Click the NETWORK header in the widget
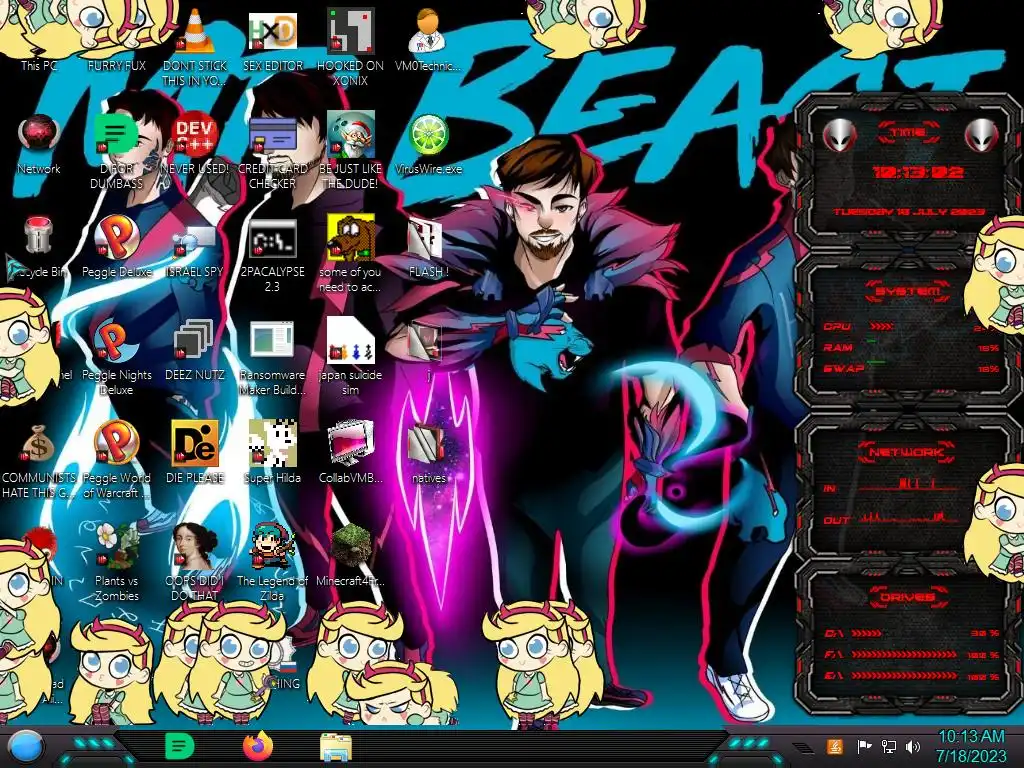Screen dimensions: 1024x768 [x=907, y=452]
